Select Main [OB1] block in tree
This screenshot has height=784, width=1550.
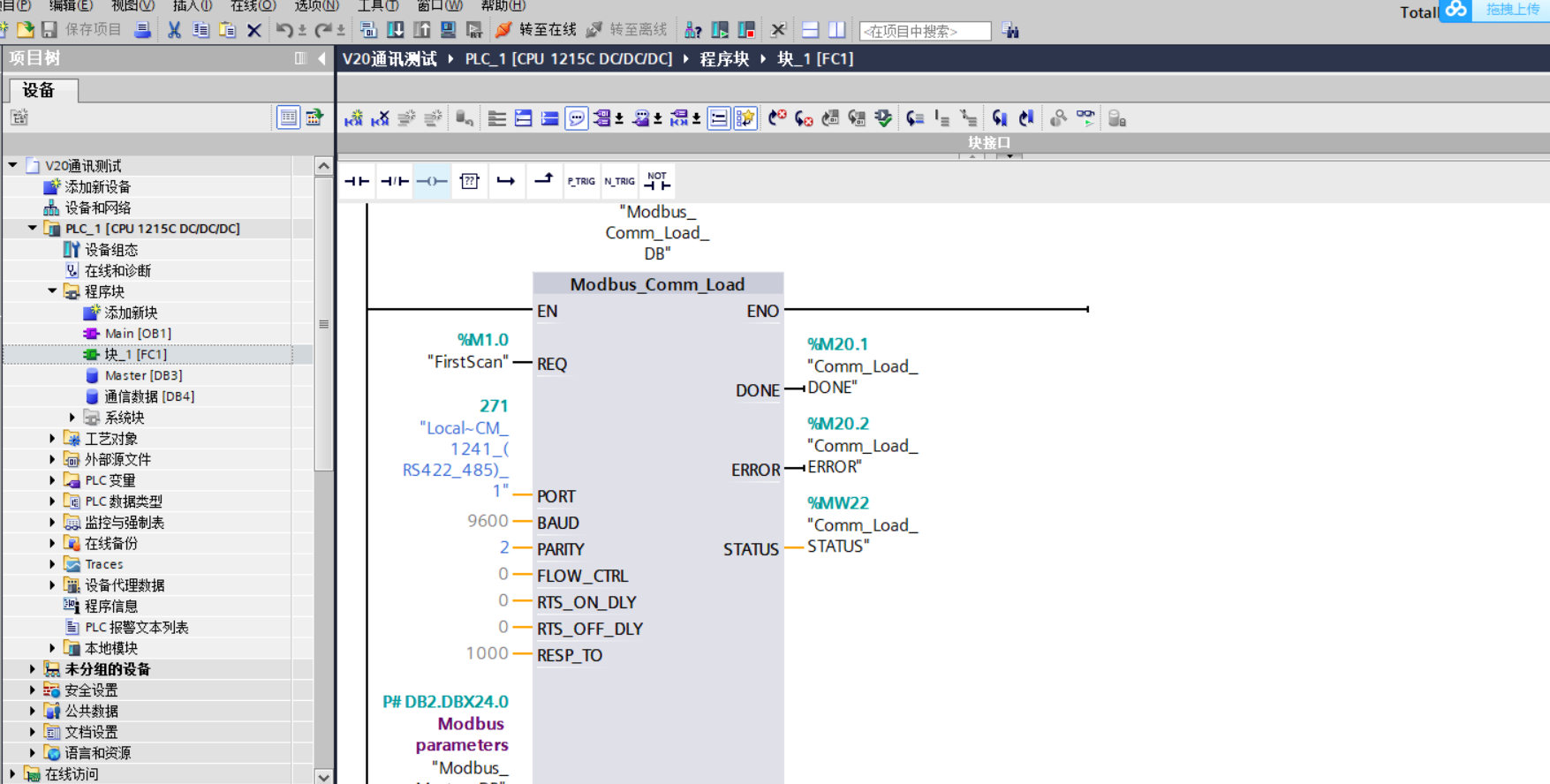click(x=138, y=333)
